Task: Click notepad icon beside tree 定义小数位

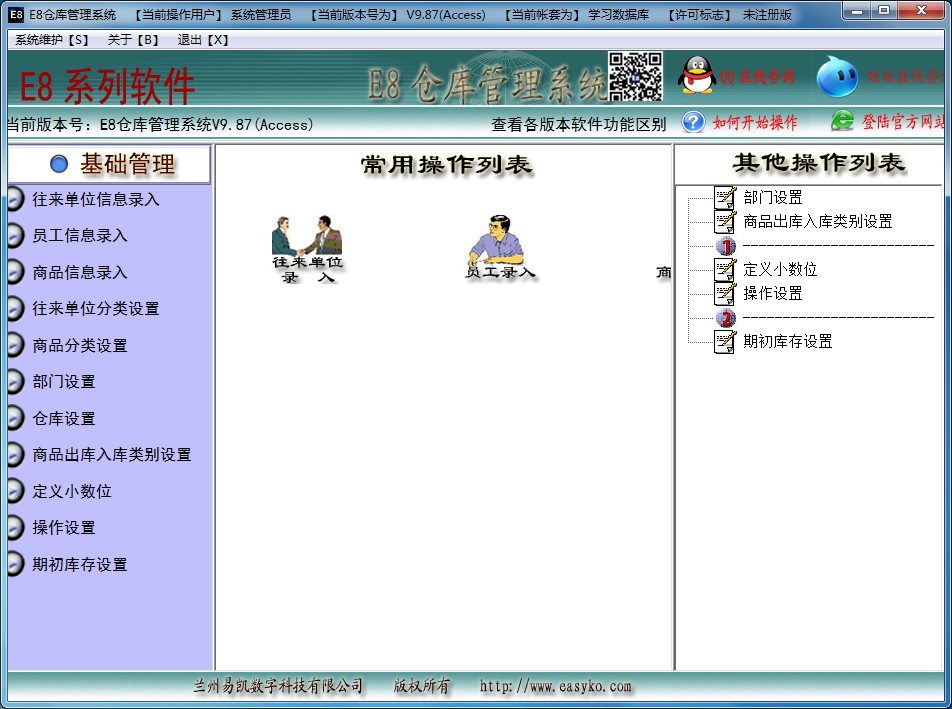Action: point(725,270)
